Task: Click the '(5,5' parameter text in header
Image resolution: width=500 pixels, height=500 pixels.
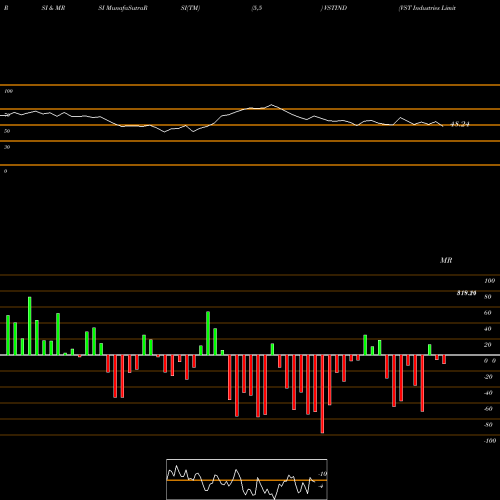Action: 257,8
